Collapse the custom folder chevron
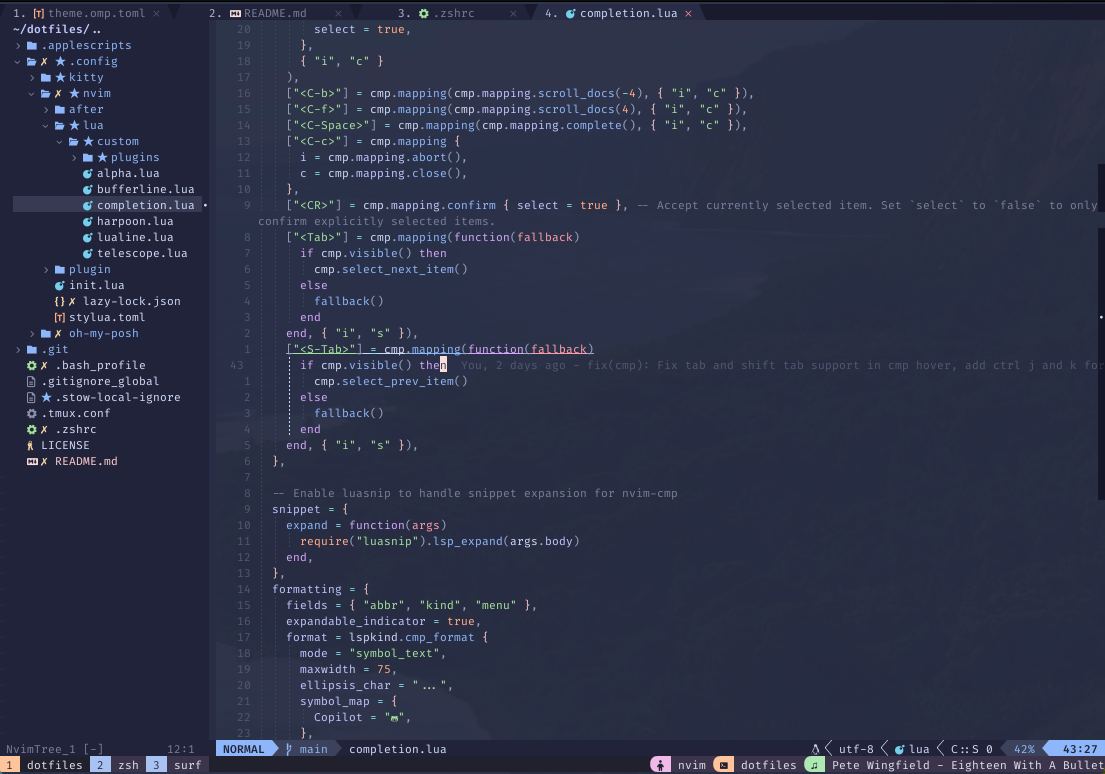Screen dimensions: 1105x774 pyautogui.click(x=60, y=142)
